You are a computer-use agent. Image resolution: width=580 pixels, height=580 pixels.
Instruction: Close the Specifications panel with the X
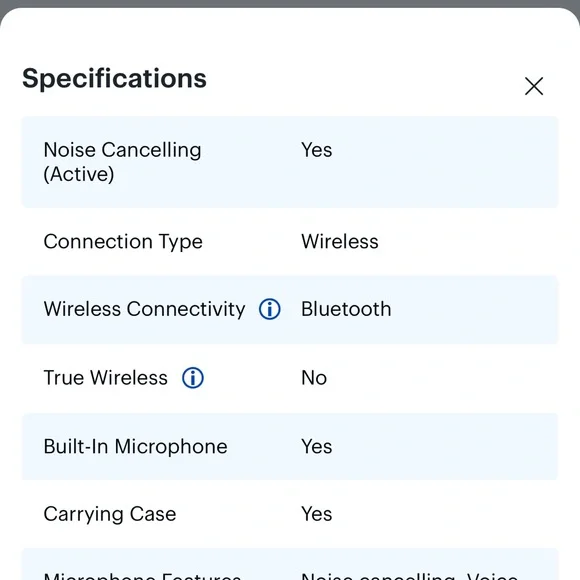click(534, 86)
